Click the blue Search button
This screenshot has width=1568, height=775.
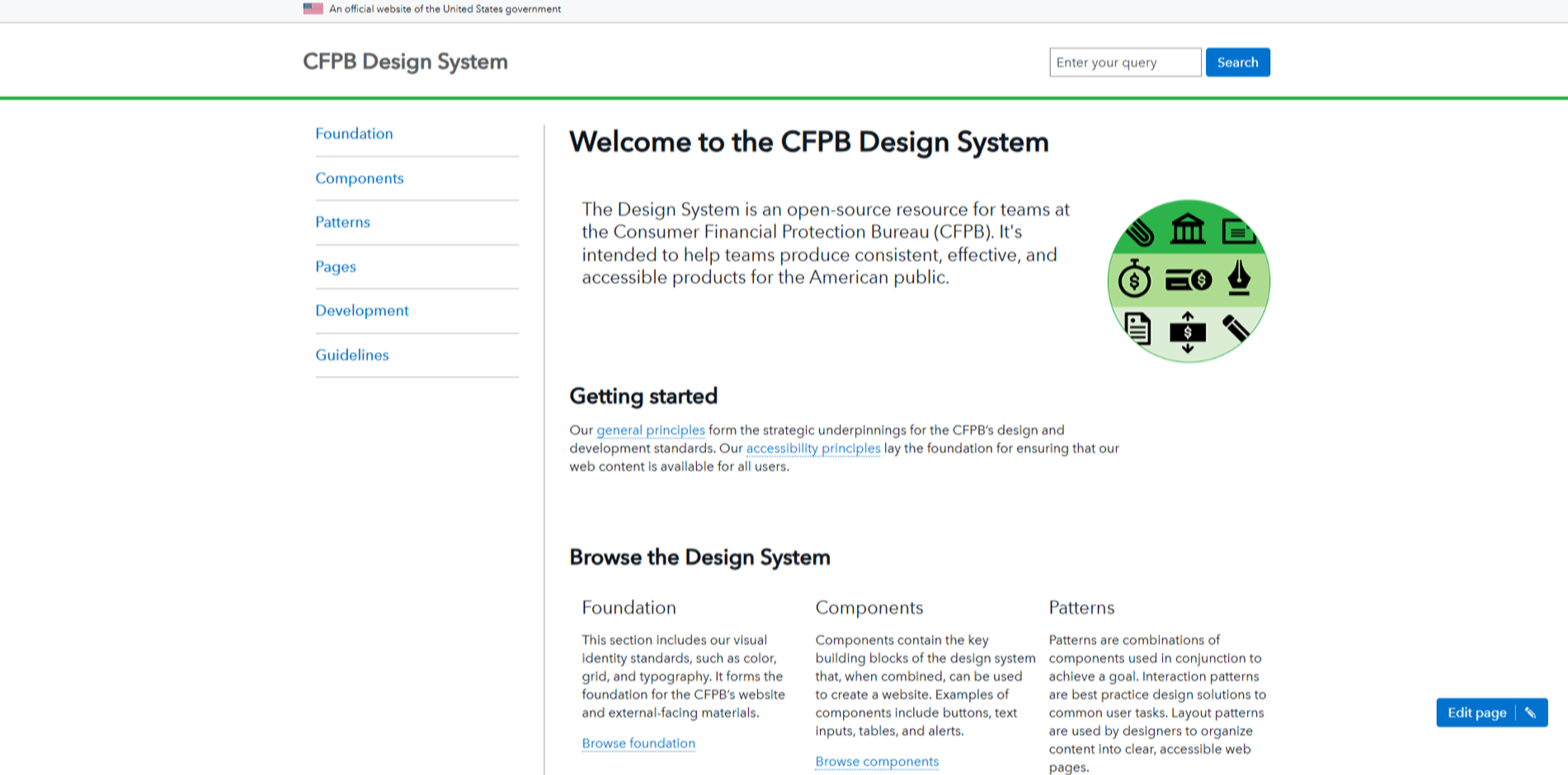(x=1238, y=63)
